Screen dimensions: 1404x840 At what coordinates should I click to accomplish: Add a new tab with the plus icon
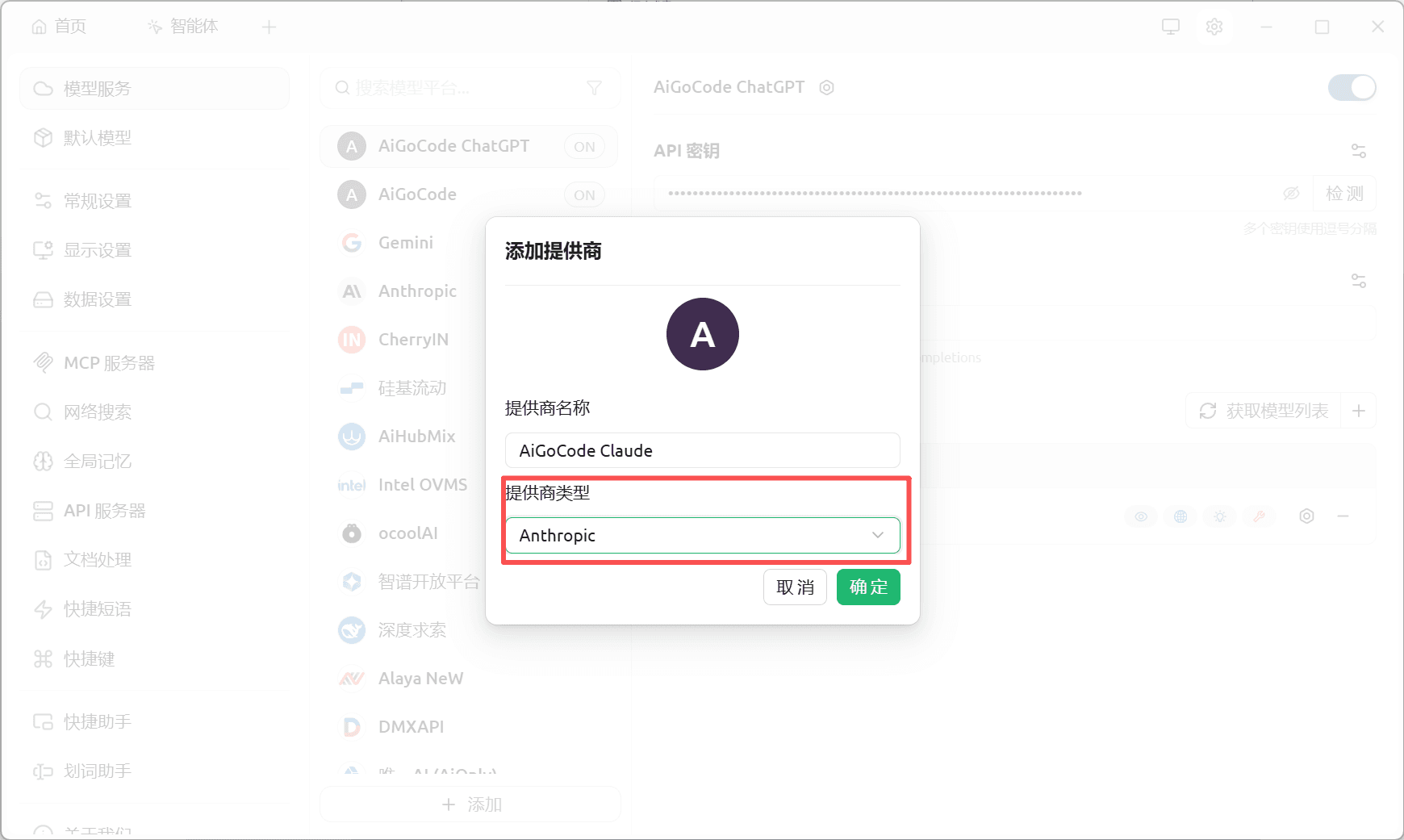(270, 27)
